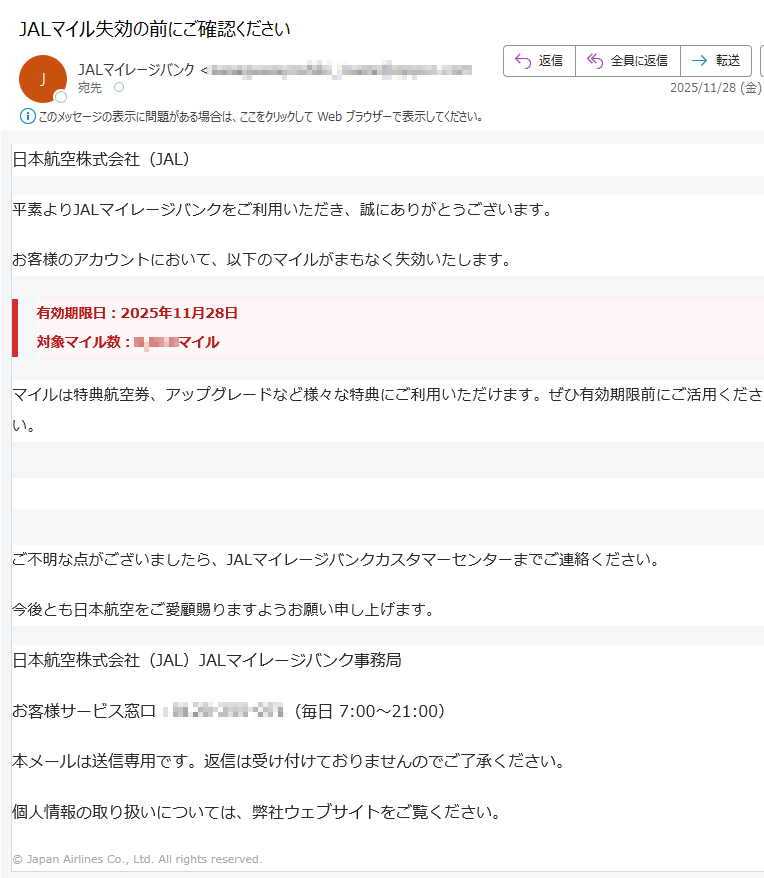Select the 宛先 recipient label
The image size is (764, 878).
90,88
